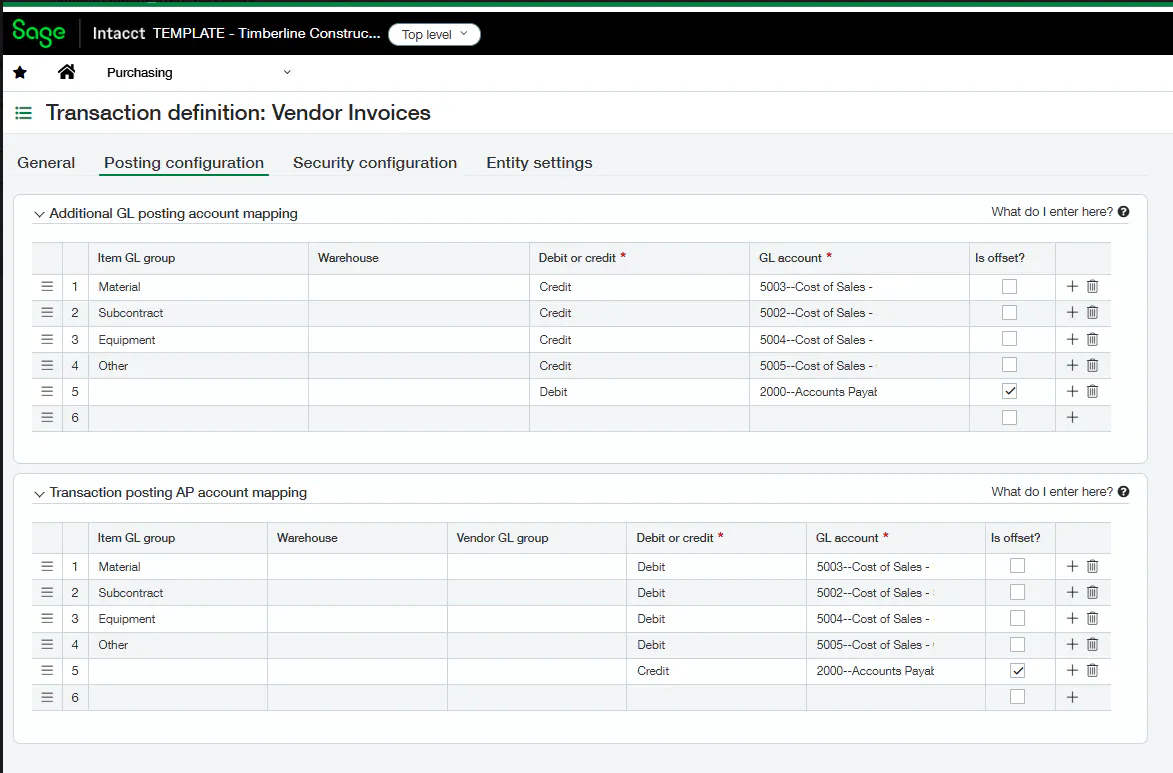Delete Other row in AP account mapping
The image size is (1173, 773).
(x=1092, y=644)
